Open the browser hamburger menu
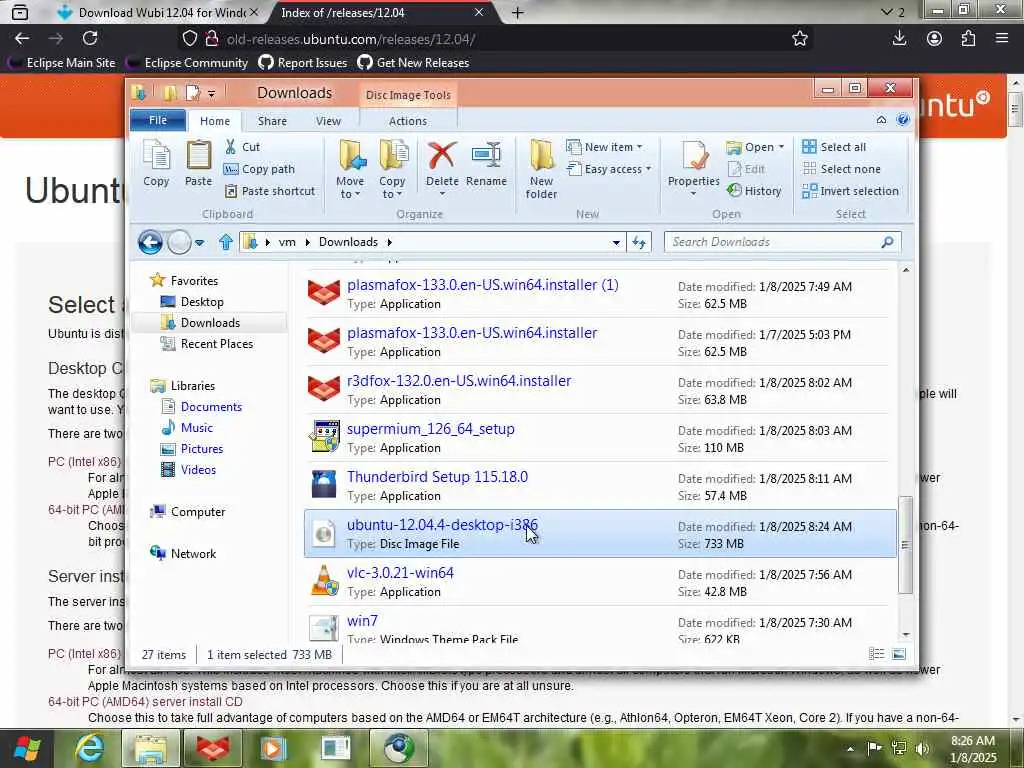The height and width of the screenshot is (768, 1024). click(x=1002, y=39)
